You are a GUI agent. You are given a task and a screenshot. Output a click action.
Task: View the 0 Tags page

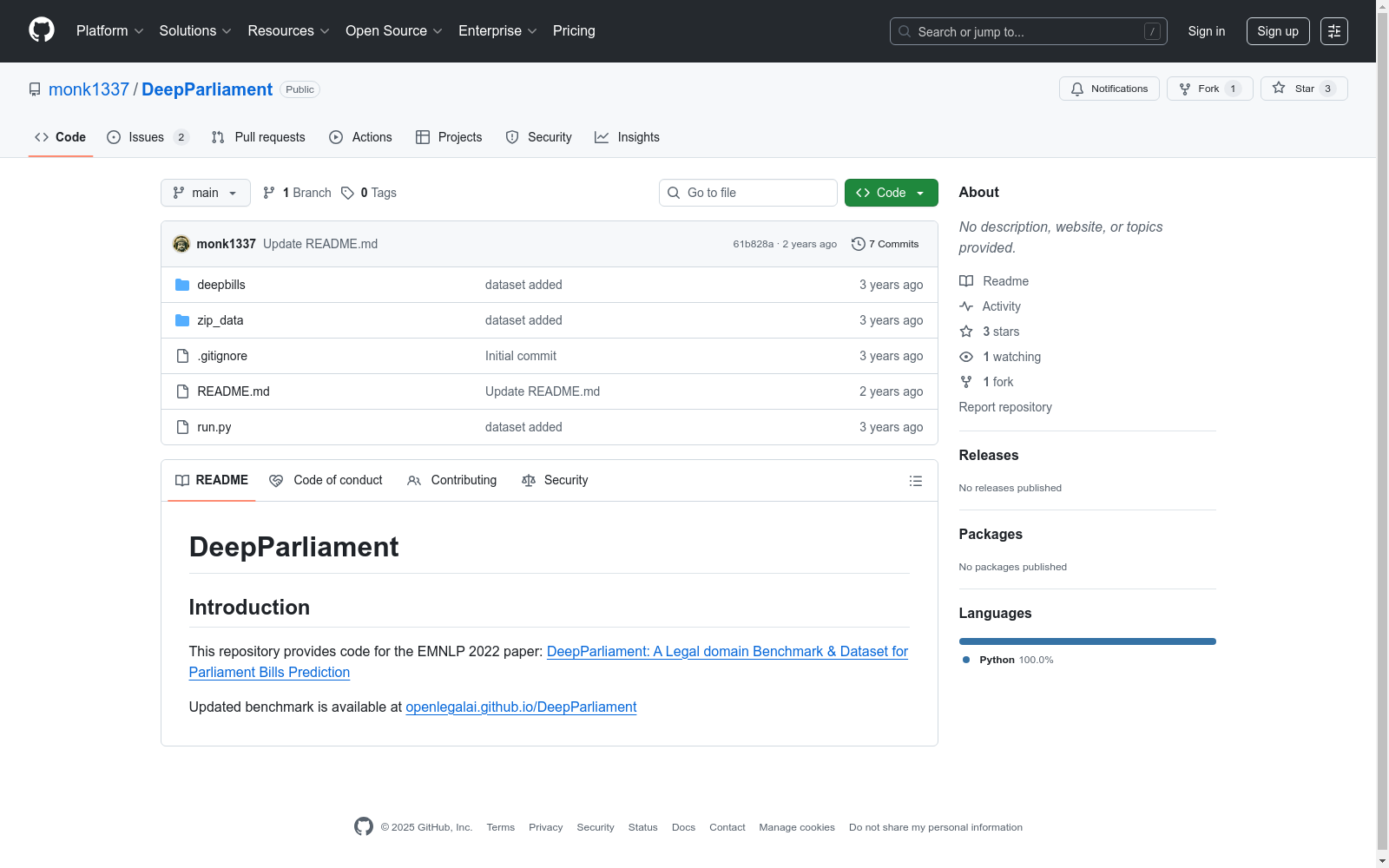click(x=369, y=193)
